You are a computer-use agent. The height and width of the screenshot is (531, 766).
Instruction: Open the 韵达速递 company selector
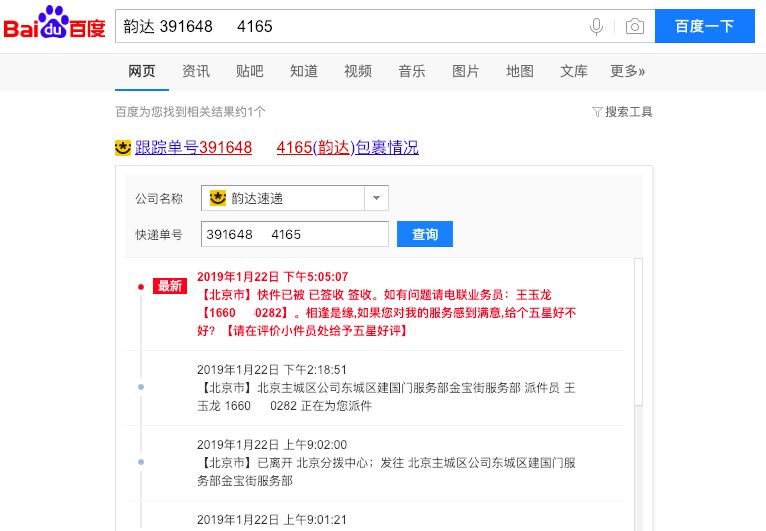(295, 198)
